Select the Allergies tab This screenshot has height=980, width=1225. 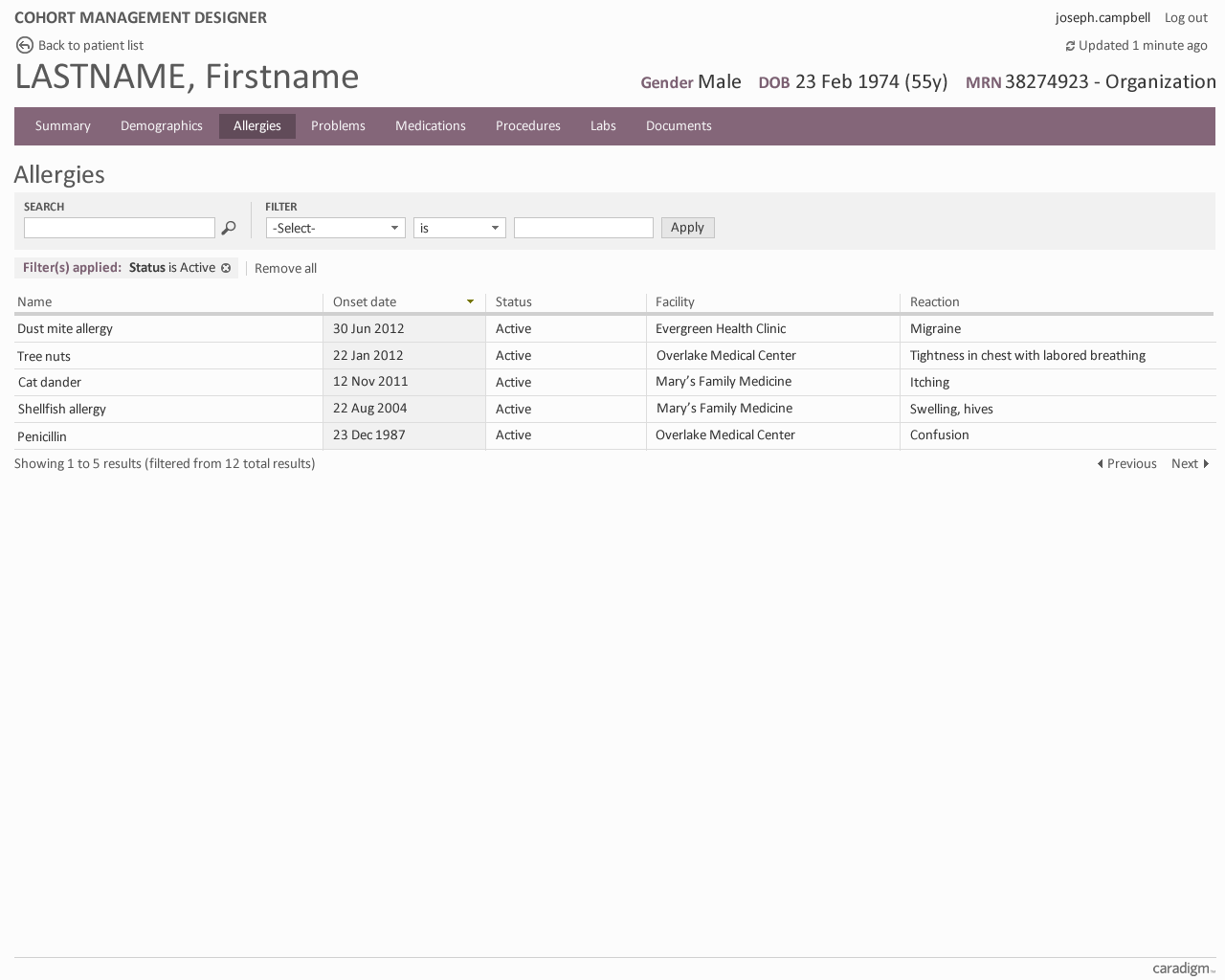pyautogui.click(x=257, y=126)
